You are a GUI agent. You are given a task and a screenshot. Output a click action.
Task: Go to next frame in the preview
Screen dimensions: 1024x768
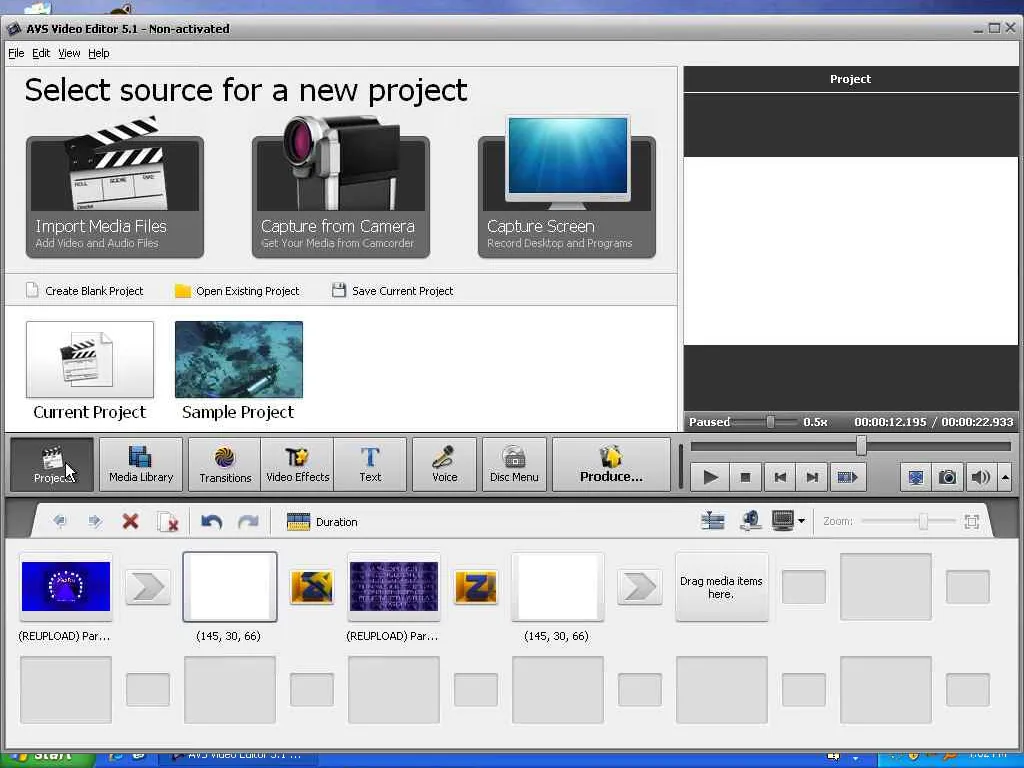(812, 477)
